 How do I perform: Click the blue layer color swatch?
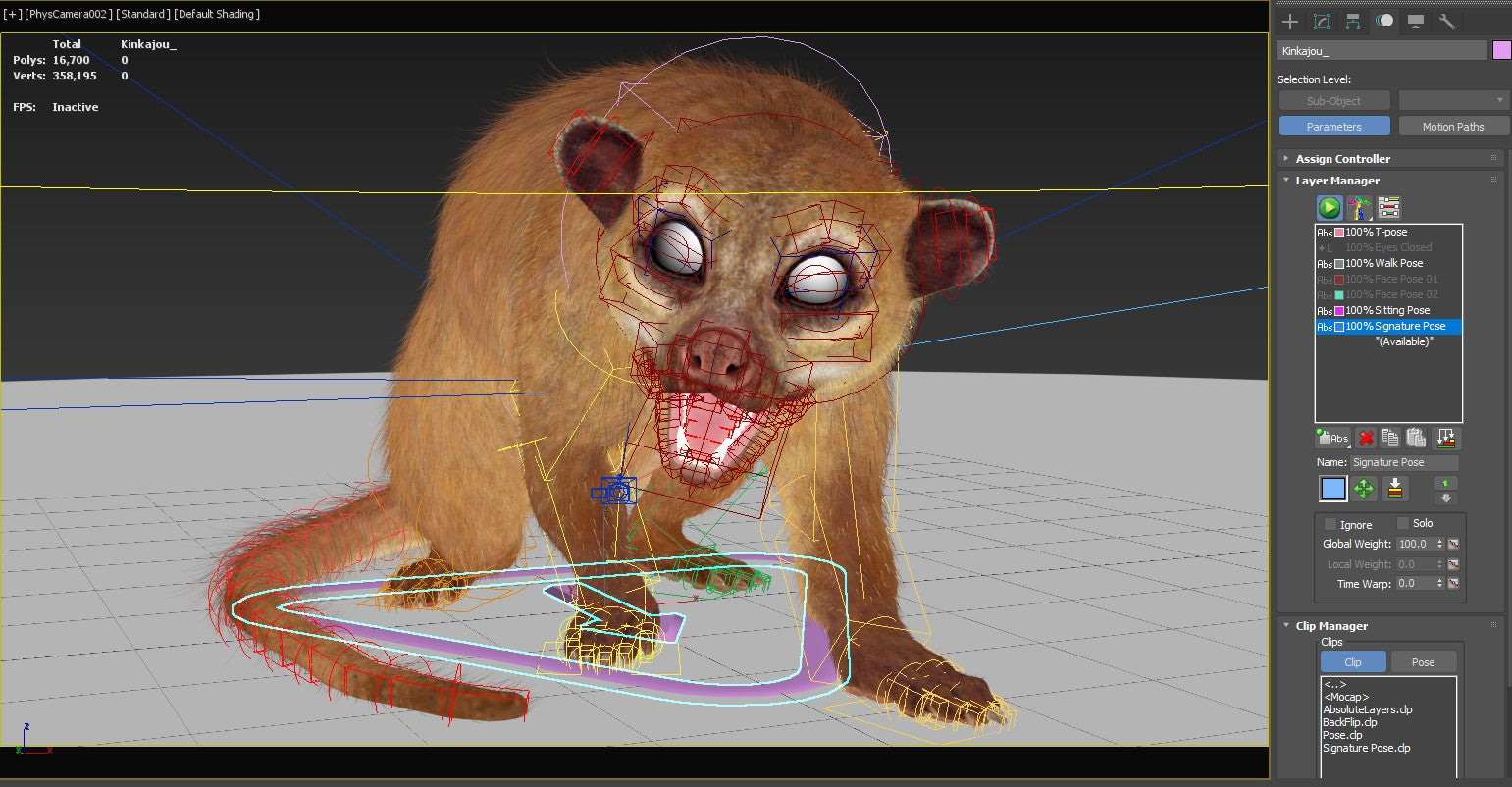pos(1333,488)
